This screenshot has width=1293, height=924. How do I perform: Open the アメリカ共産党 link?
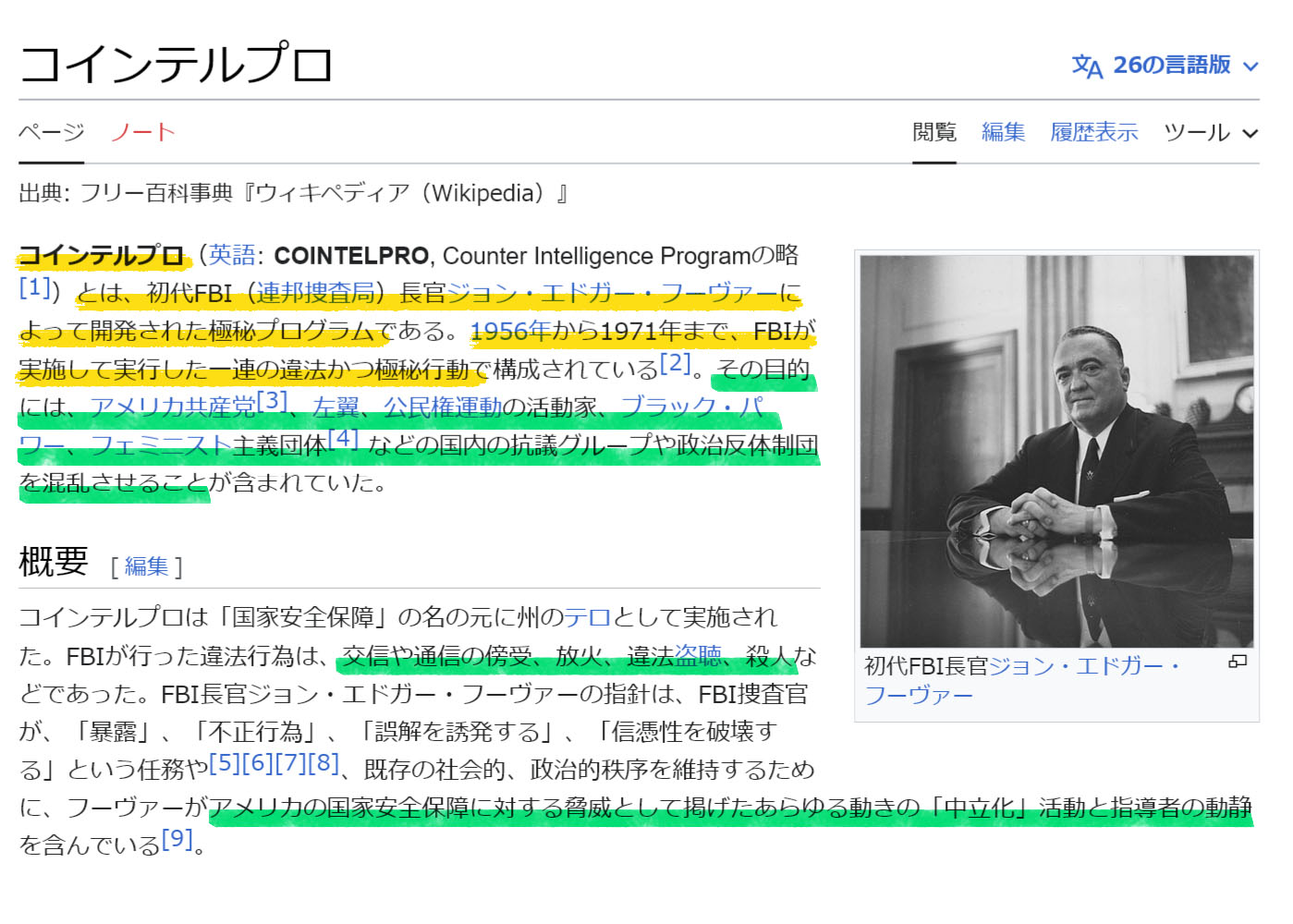click(x=173, y=407)
